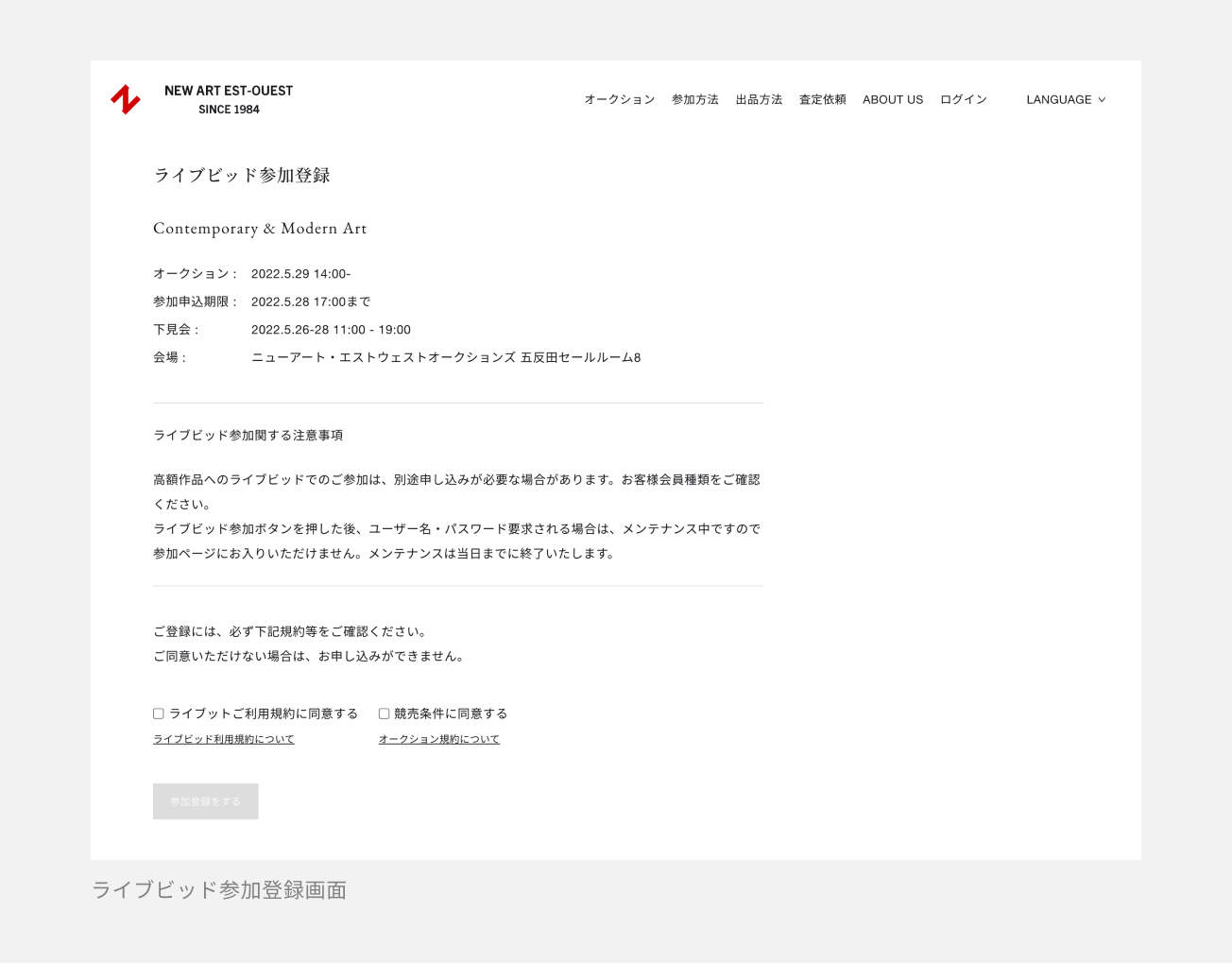Click the red New Art Est-Ouest logo icon
The width and height of the screenshot is (1232, 963).
click(126, 99)
